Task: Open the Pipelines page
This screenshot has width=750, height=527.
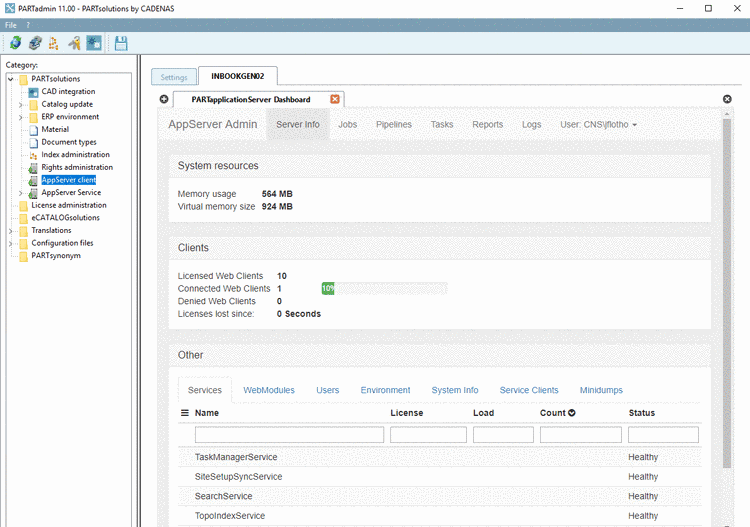Action: 394,124
